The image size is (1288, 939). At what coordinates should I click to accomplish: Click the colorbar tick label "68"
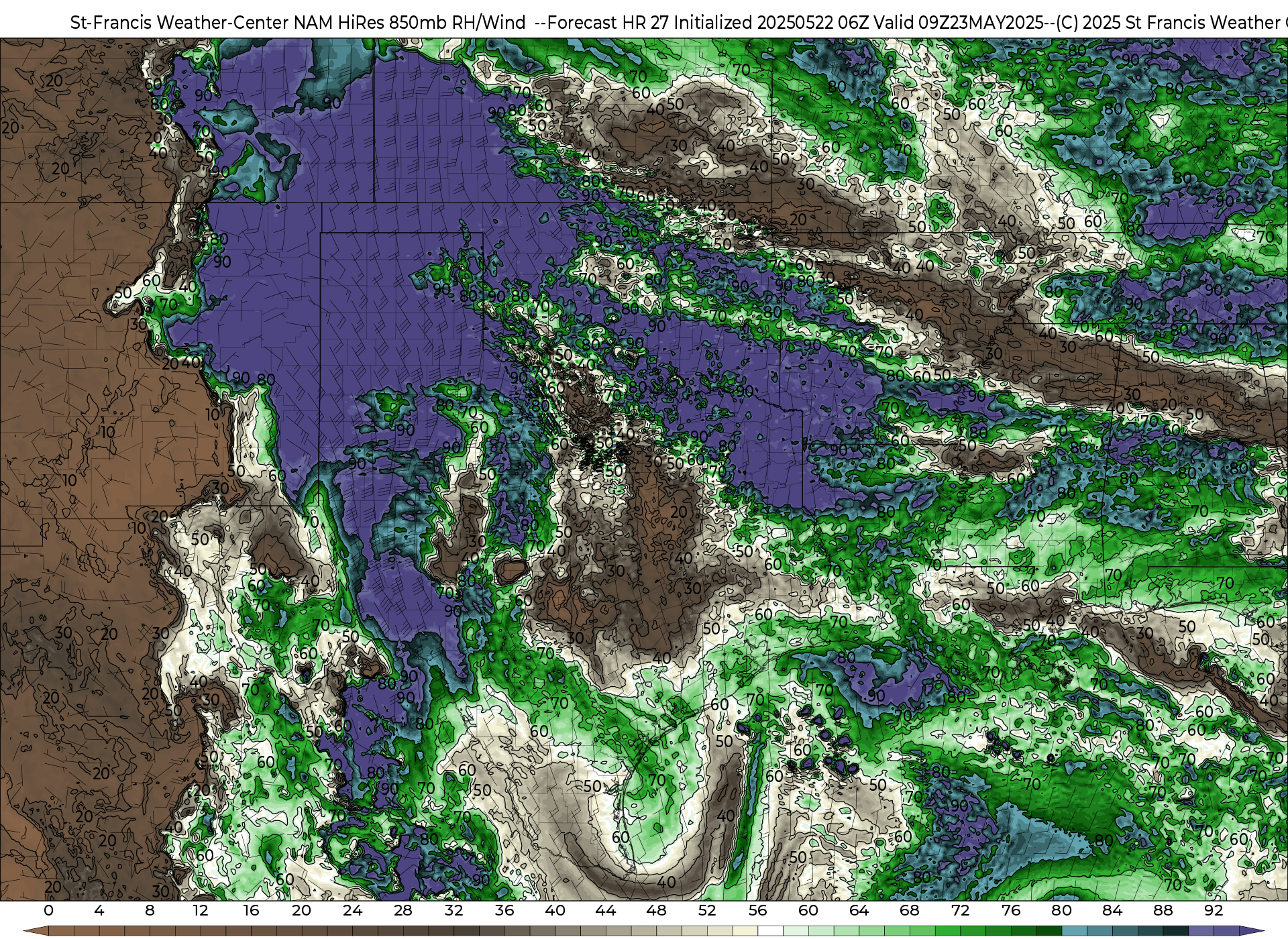coord(910,911)
